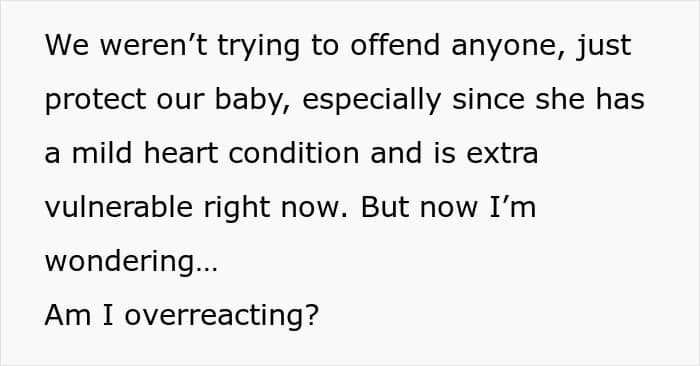The image size is (700, 366).
Task: Click the word "baby," in the paragraph
Action: point(253,101)
